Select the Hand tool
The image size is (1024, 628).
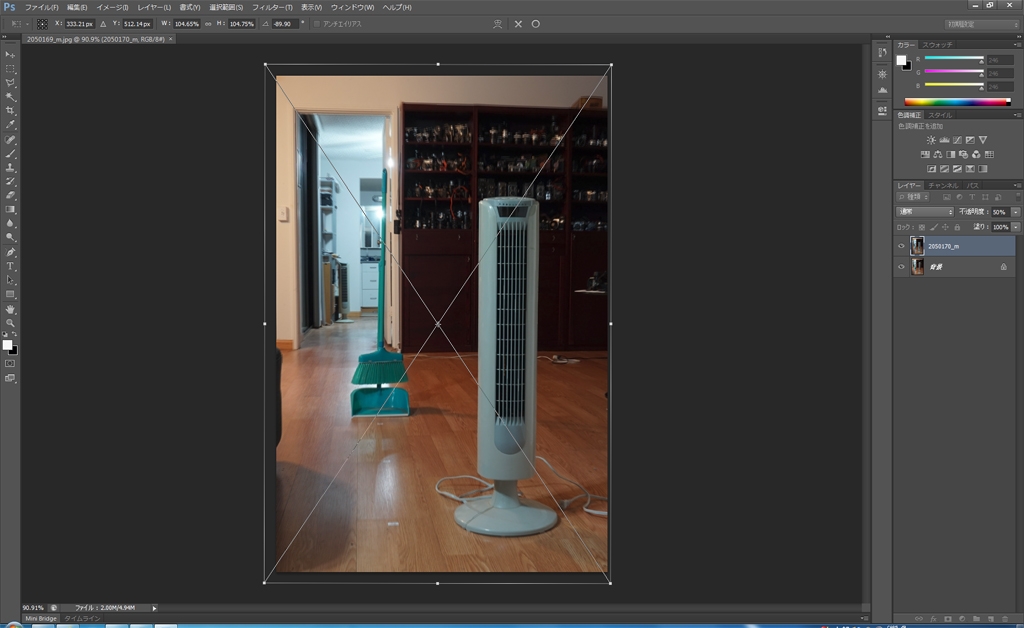tap(10, 309)
